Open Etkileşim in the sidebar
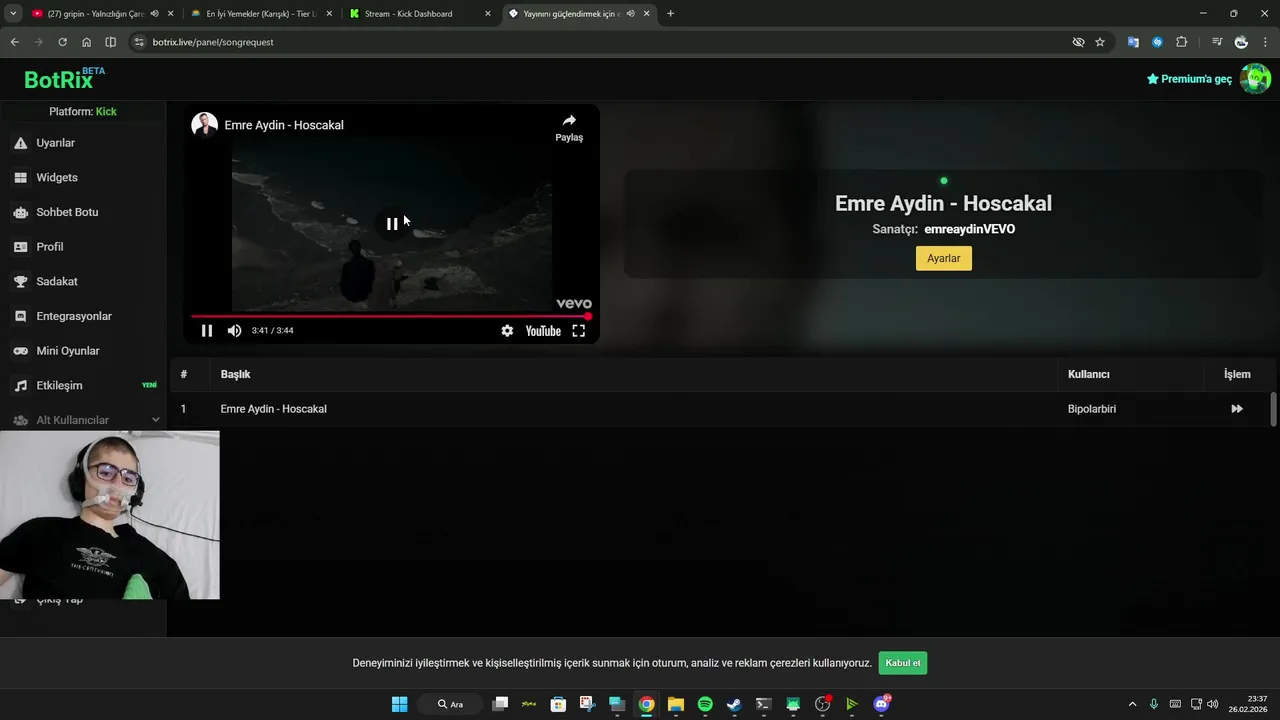This screenshot has width=1280, height=720. (x=83, y=386)
